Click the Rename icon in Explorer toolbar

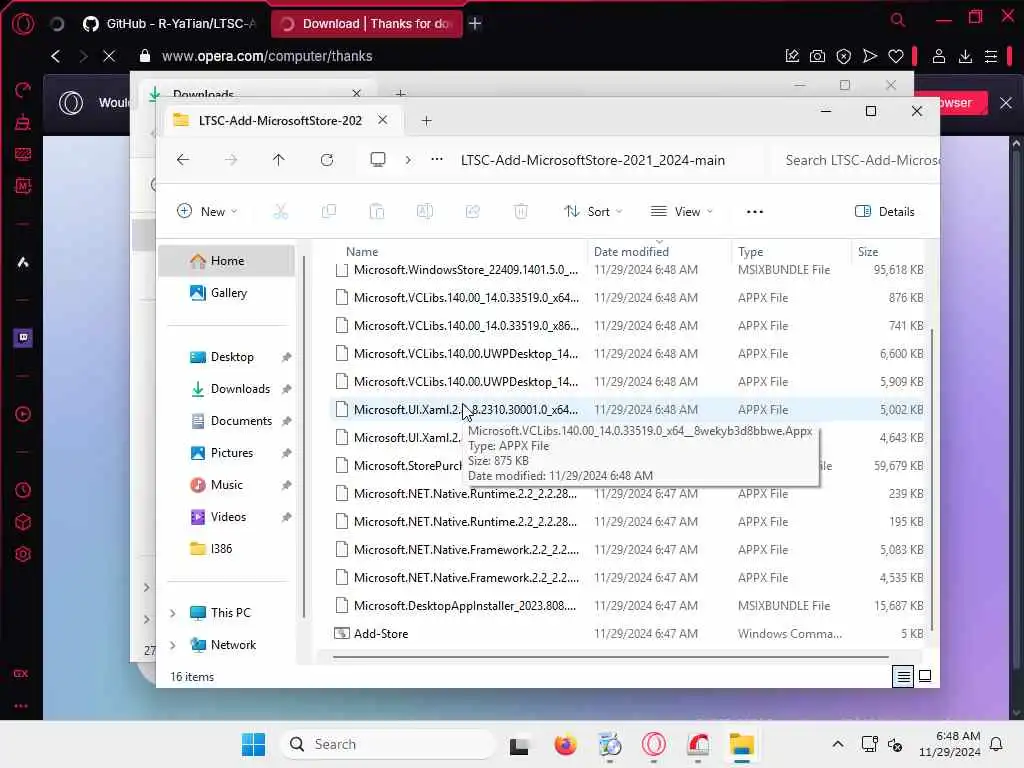pyautogui.click(x=424, y=212)
